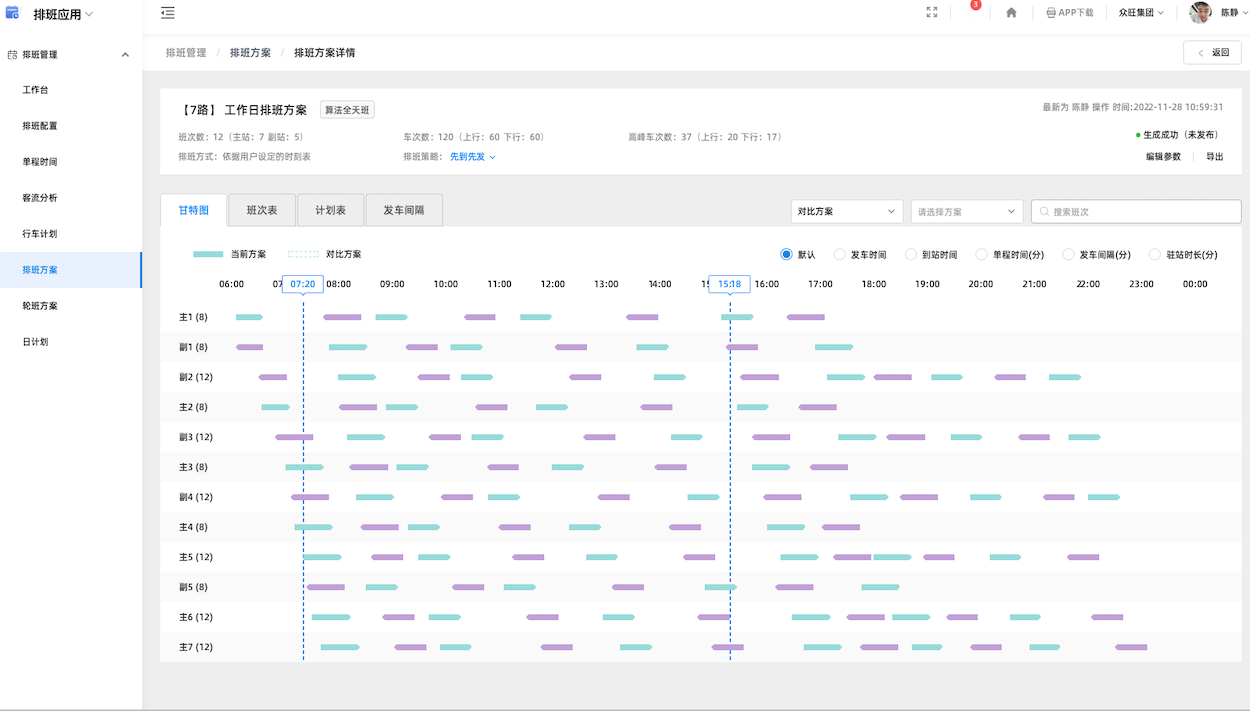Image resolution: width=1250 pixels, height=711 pixels.
Task: Open the 对比方案 dropdown
Action: [846, 212]
